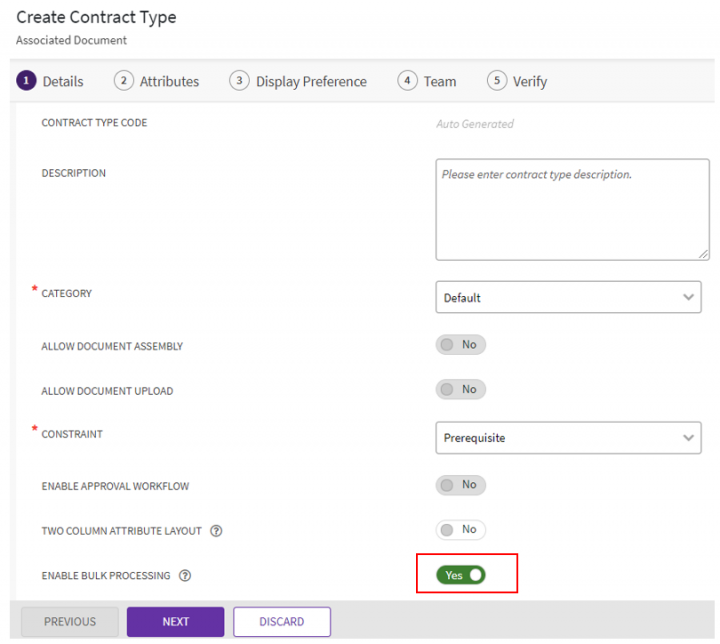The image size is (720, 644).
Task: Click the step 1 Details circle icon
Action: click(27, 81)
